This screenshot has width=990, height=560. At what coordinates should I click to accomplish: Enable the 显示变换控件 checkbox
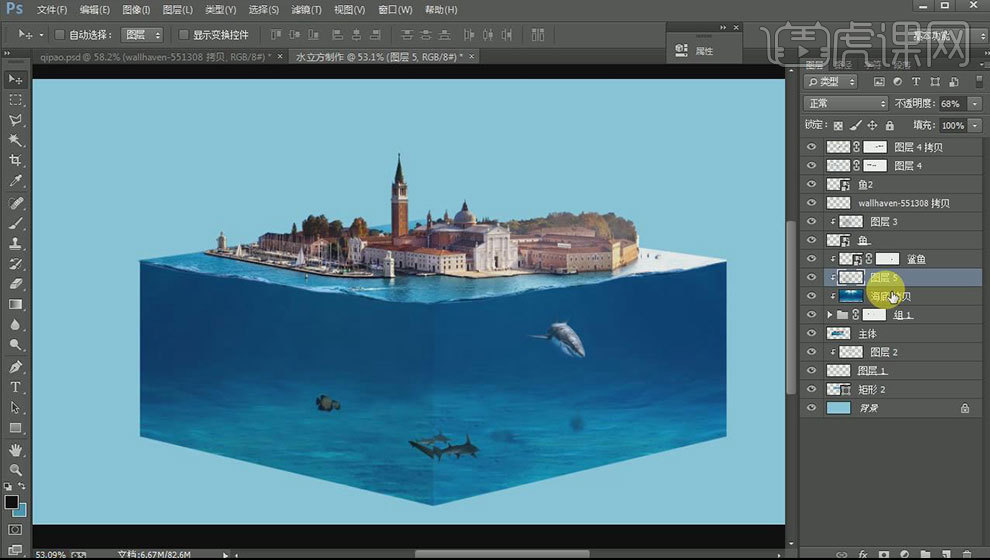tap(183, 34)
